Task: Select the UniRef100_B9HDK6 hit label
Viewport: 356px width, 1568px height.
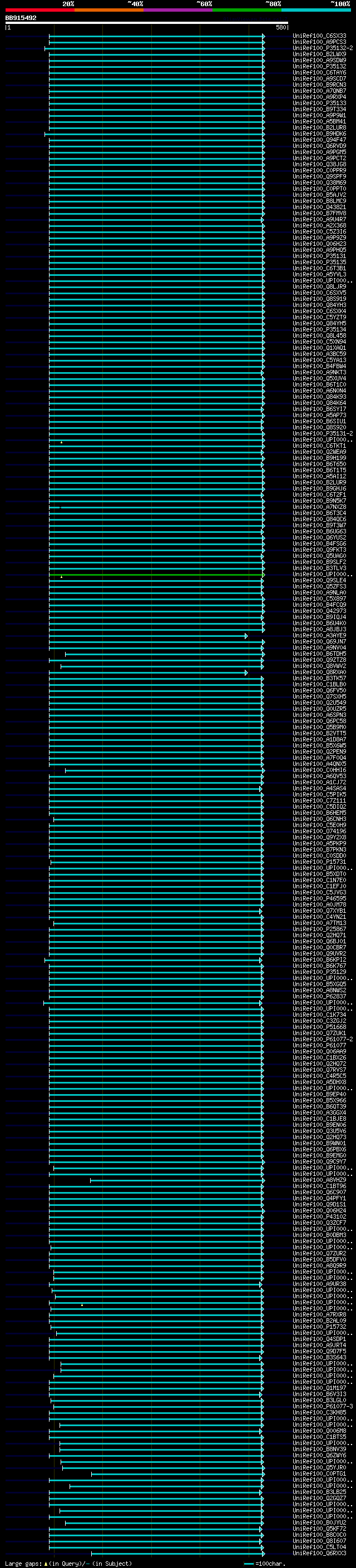Action: click(x=319, y=134)
